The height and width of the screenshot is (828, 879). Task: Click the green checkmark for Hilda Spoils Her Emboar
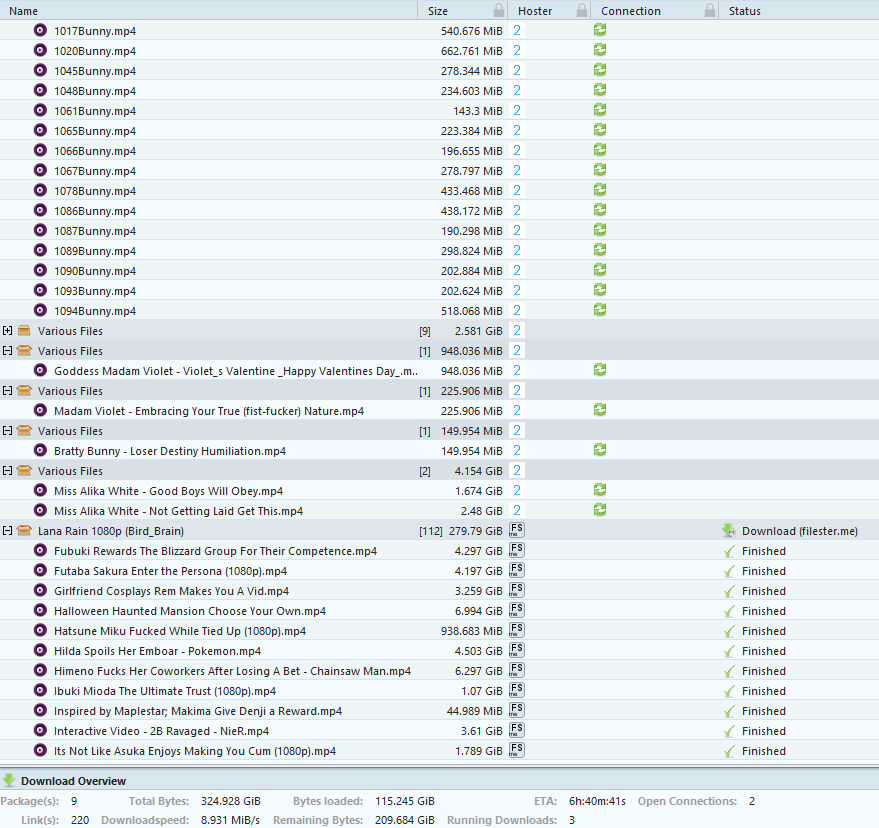pos(729,651)
